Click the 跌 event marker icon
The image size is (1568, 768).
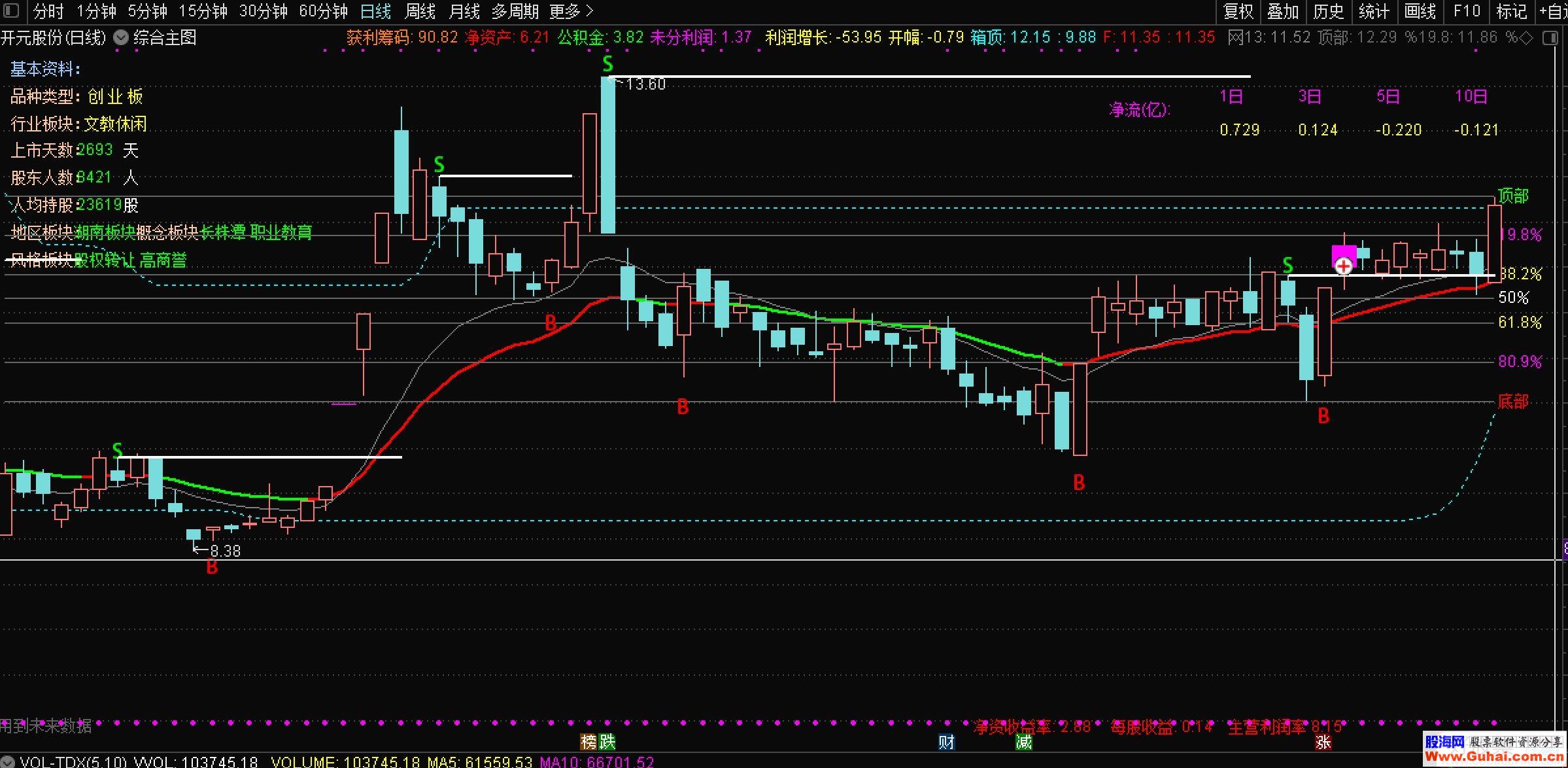coord(607,742)
